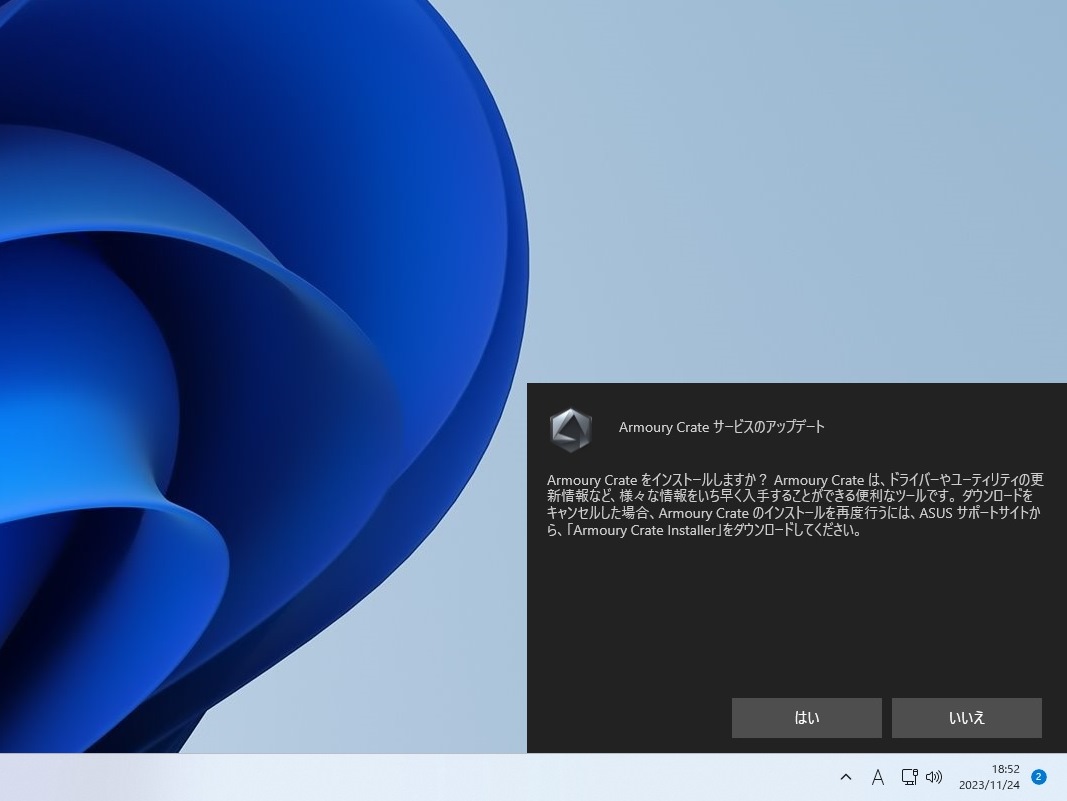Toggle the IME input mode A indicator
Image resolution: width=1067 pixels, height=801 pixels.
click(x=878, y=777)
